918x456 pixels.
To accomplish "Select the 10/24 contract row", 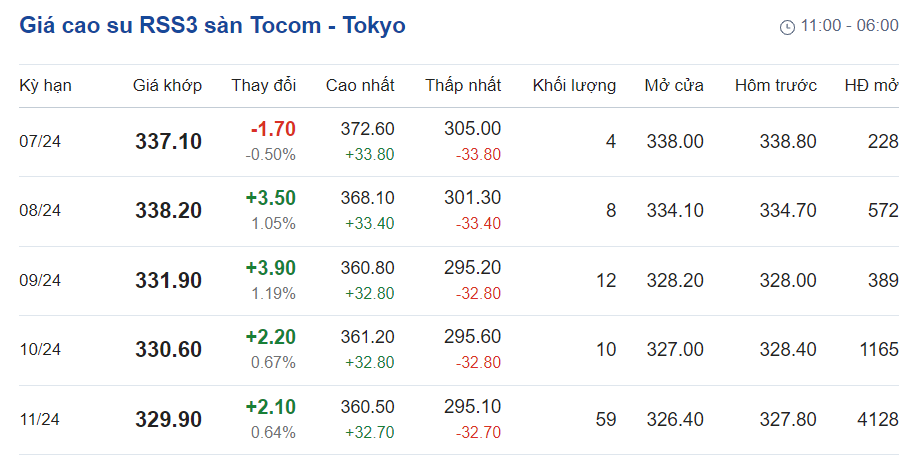I will [x=41, y=350].
